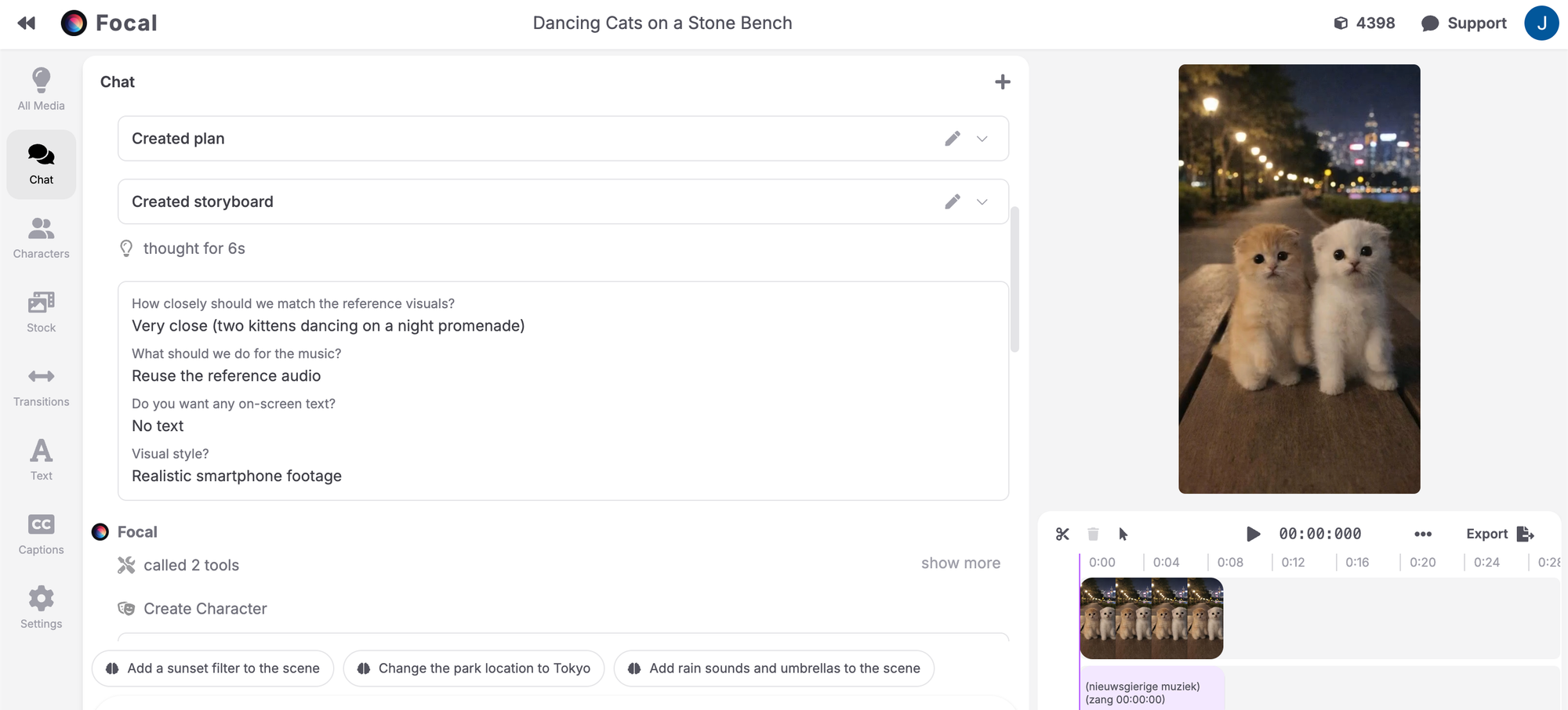Edit the Created plan with pencil icon
Image resolution: width=1568 pixels, height=710 pixels.
[x=953, y=139]
